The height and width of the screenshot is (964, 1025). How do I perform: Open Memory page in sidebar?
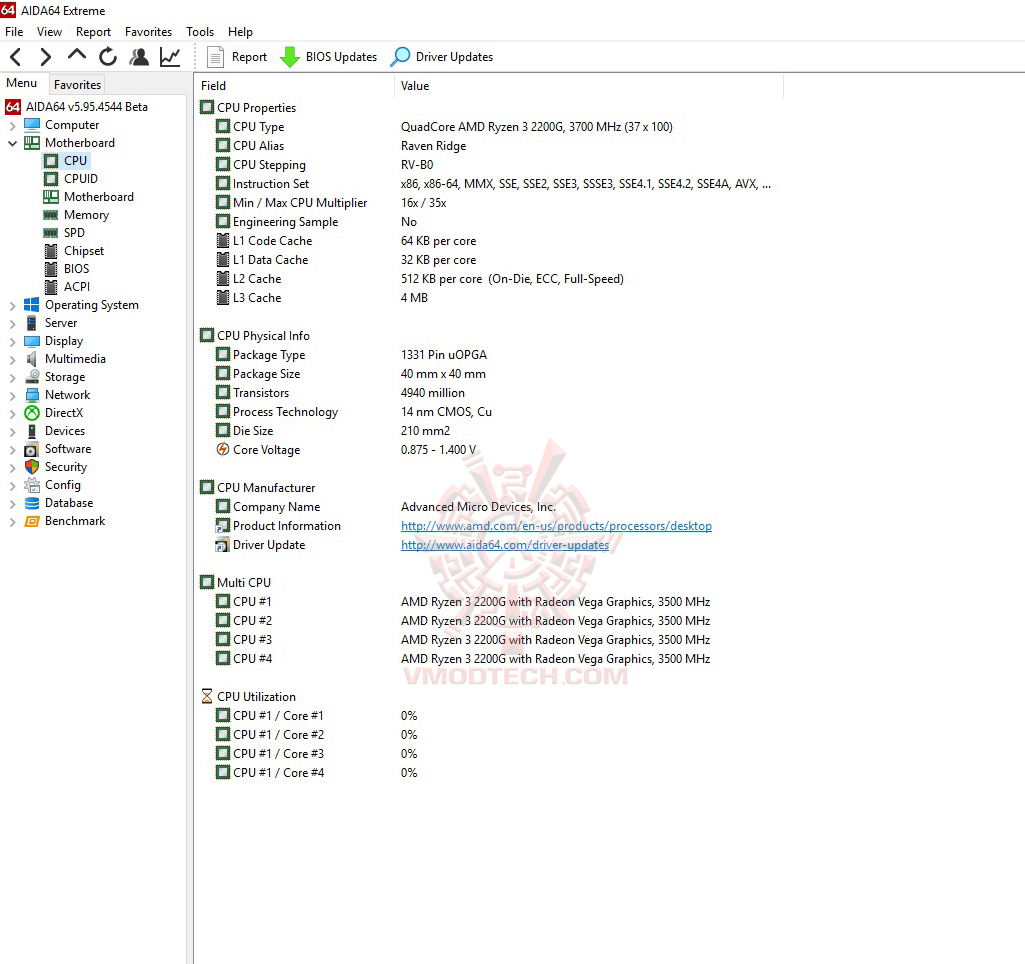86,214
